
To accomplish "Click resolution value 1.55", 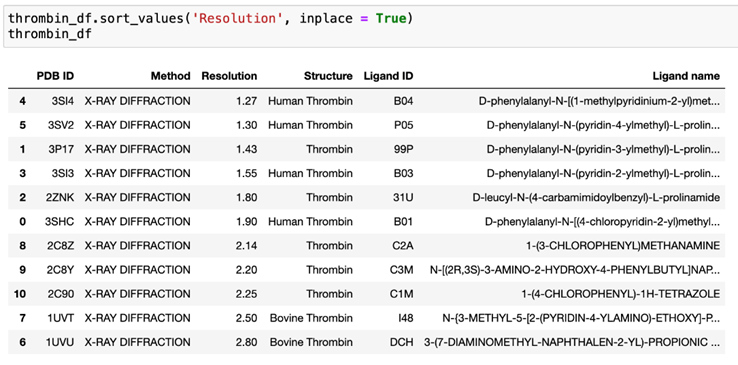I will (247, 173).
